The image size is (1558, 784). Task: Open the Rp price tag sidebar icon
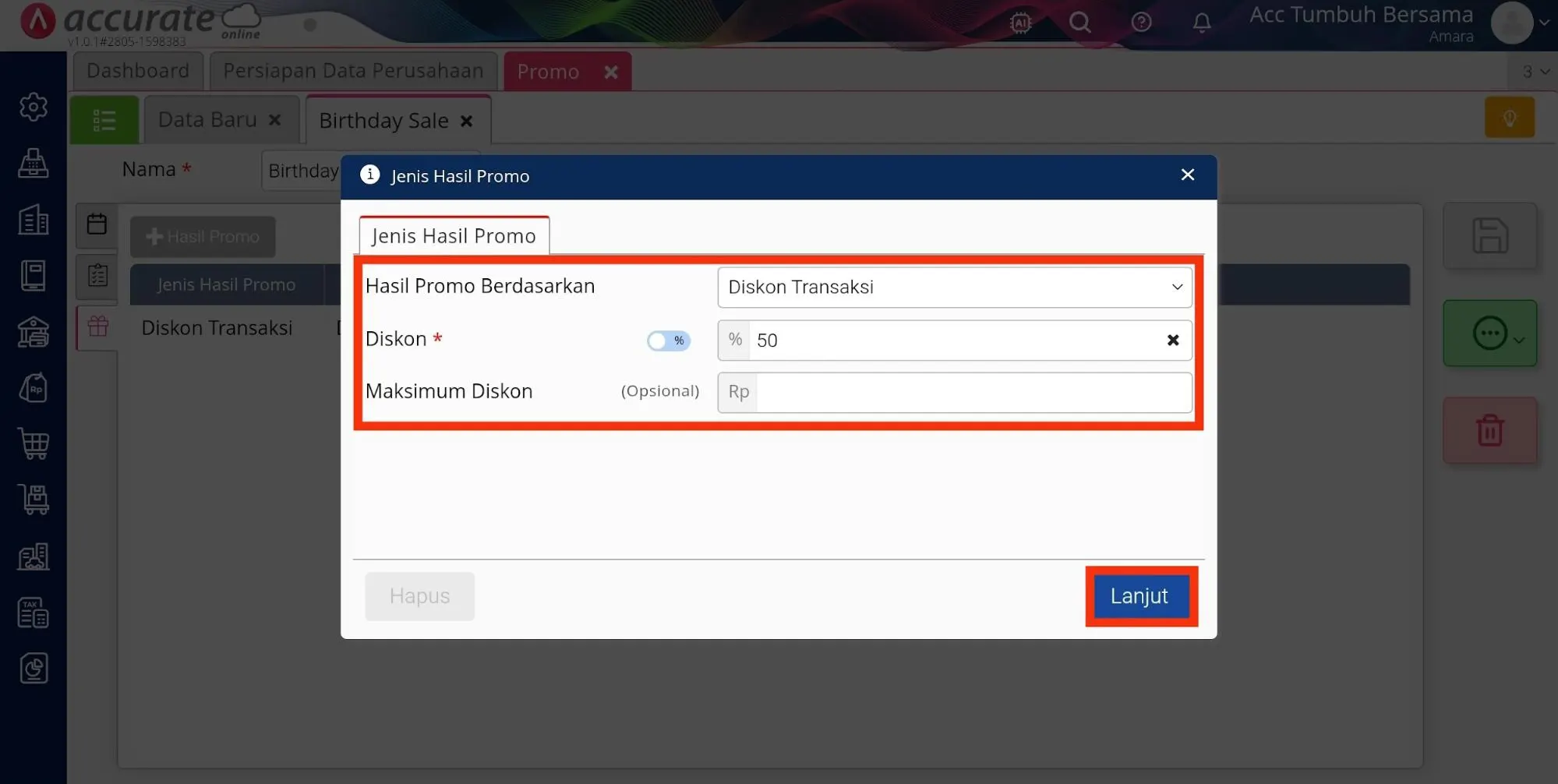[34, 387]
